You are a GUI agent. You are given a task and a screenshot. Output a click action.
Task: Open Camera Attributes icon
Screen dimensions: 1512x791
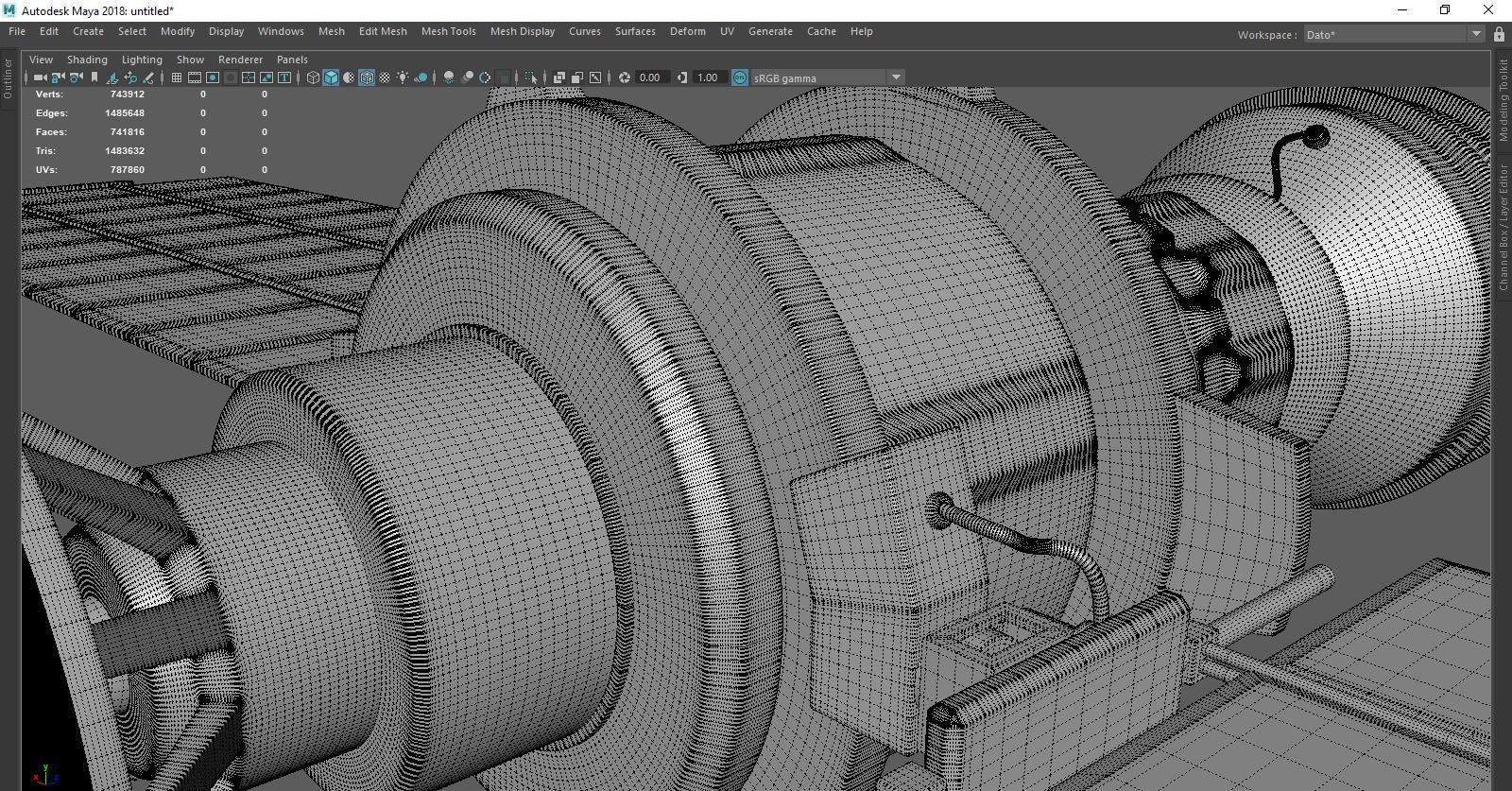(76, 77)
